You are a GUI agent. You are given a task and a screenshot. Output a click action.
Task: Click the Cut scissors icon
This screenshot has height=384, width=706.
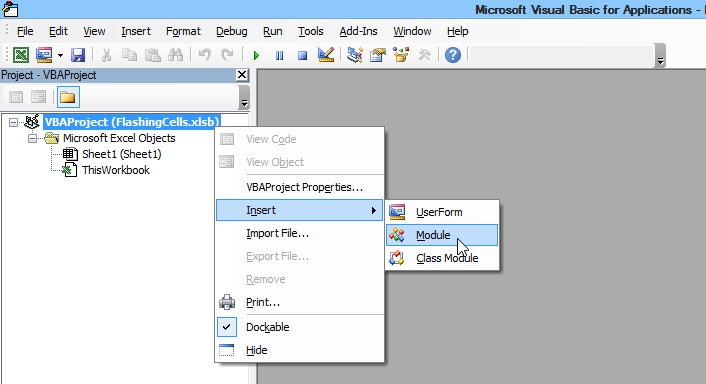[x=106, y=55]
